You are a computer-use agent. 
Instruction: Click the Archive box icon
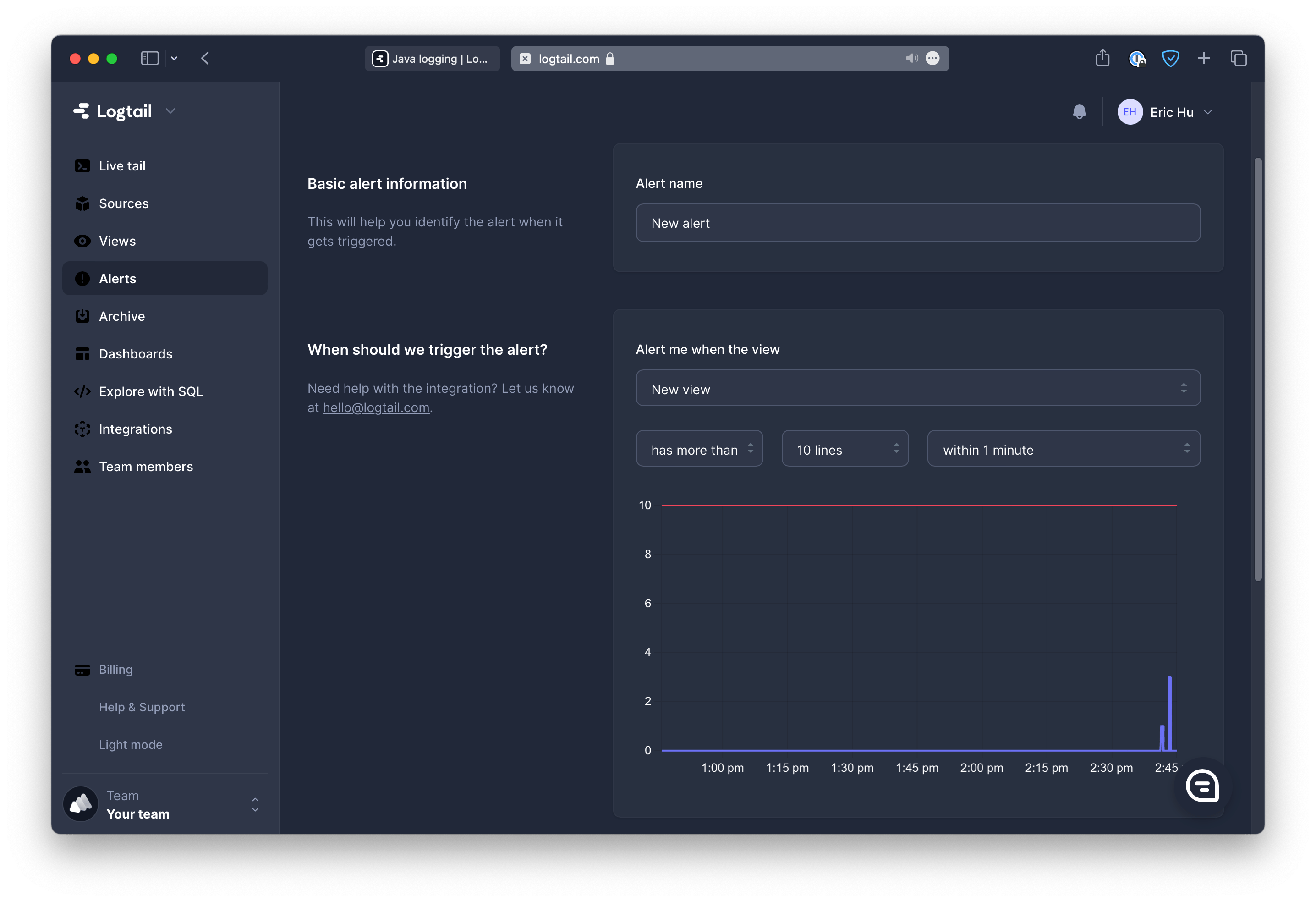pyautogui.click(x=82, y=316)
